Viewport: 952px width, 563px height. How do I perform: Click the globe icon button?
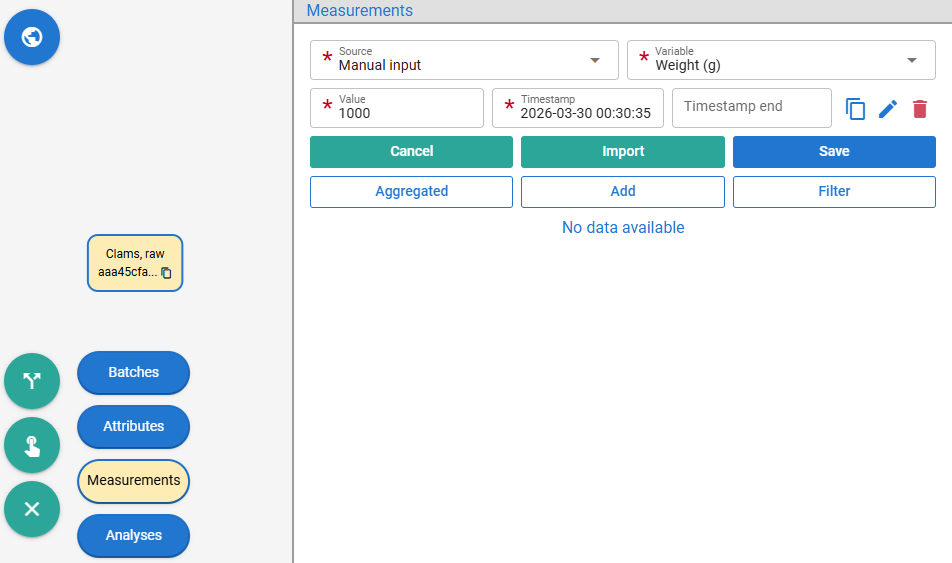32,37
